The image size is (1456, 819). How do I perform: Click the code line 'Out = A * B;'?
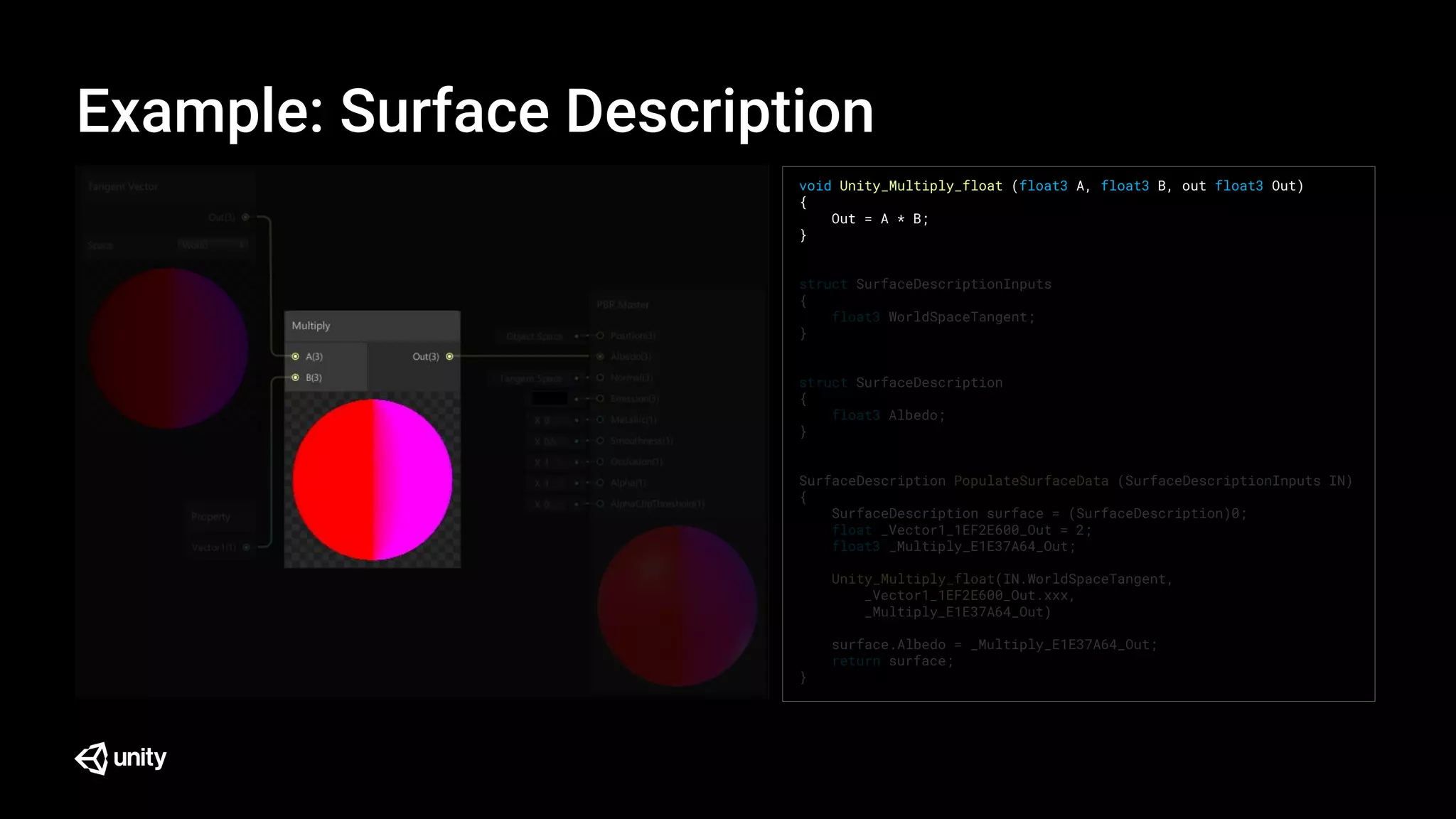(880, 219)
